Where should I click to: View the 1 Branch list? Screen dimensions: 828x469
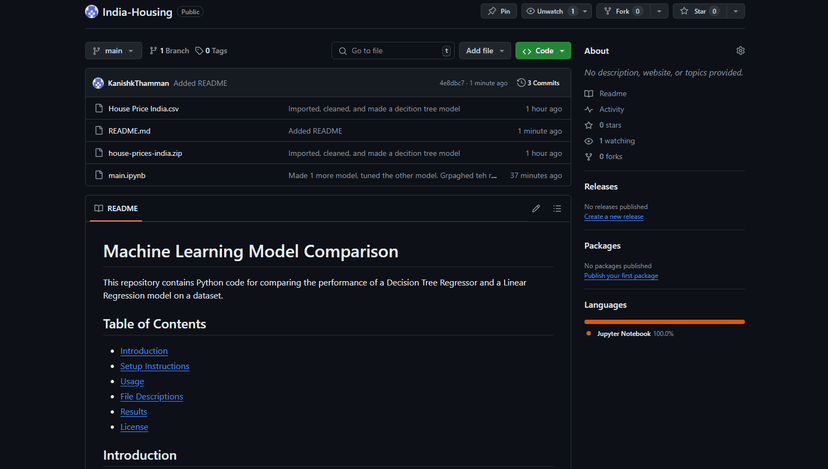[169, 51]
